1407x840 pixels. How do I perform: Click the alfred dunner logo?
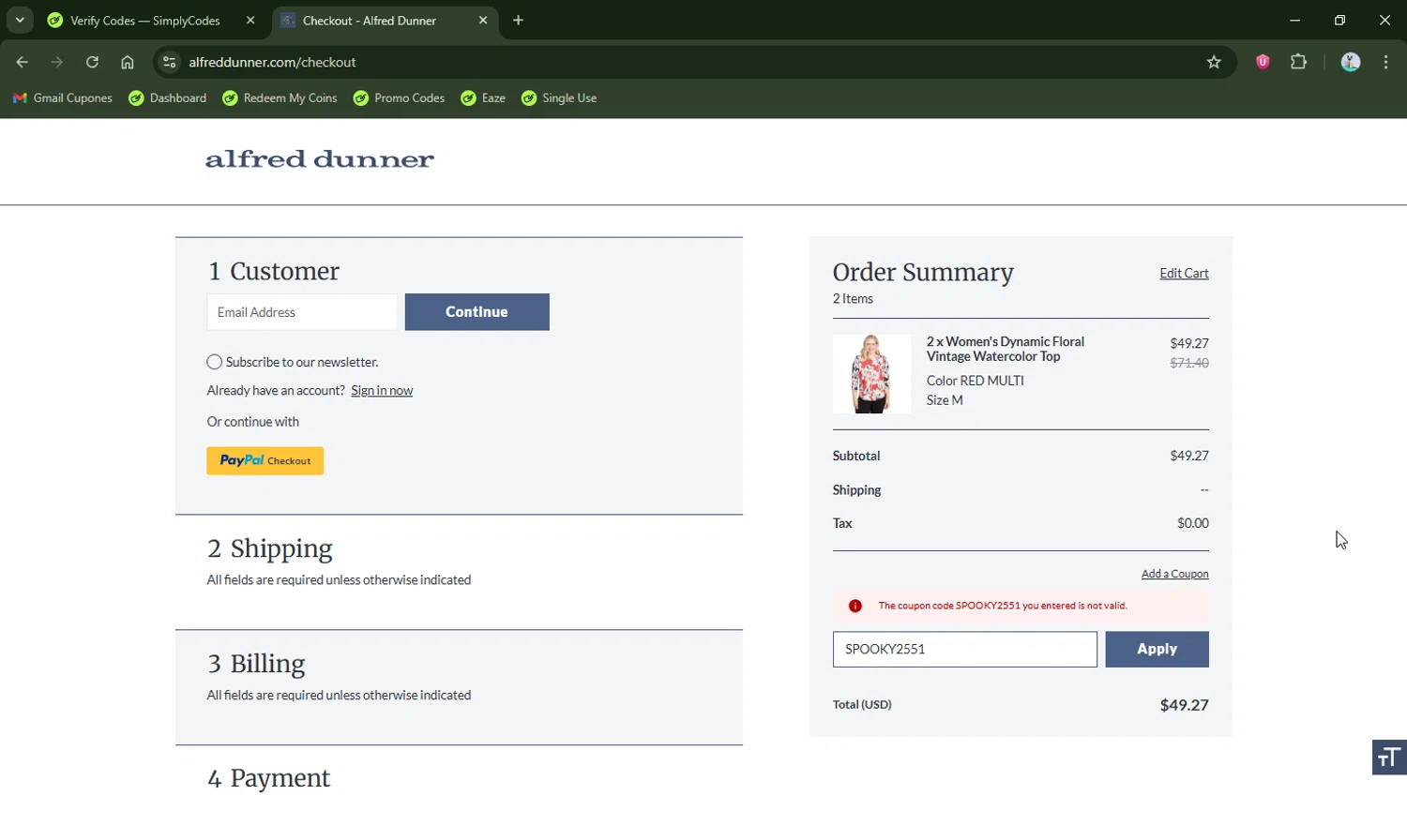tap(320, 159)
